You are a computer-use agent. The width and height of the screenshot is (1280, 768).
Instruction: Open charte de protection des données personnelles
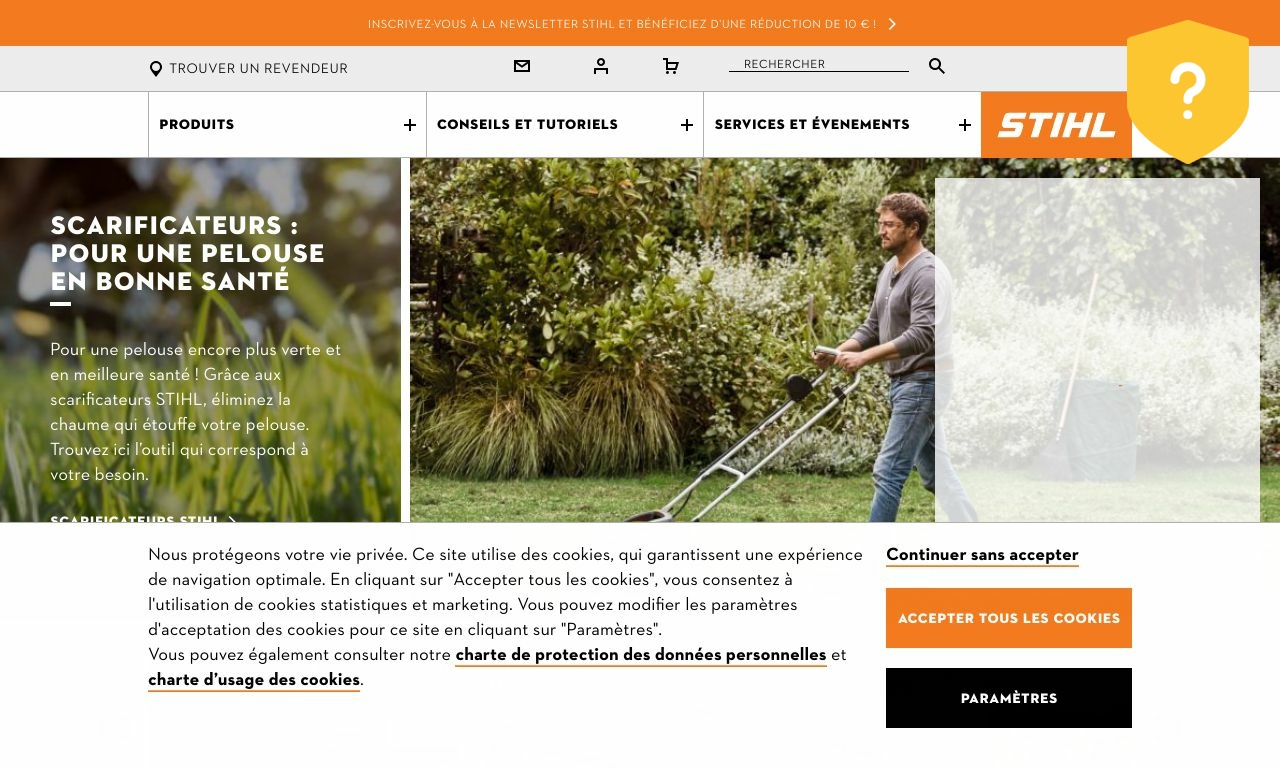pos(641,655)
